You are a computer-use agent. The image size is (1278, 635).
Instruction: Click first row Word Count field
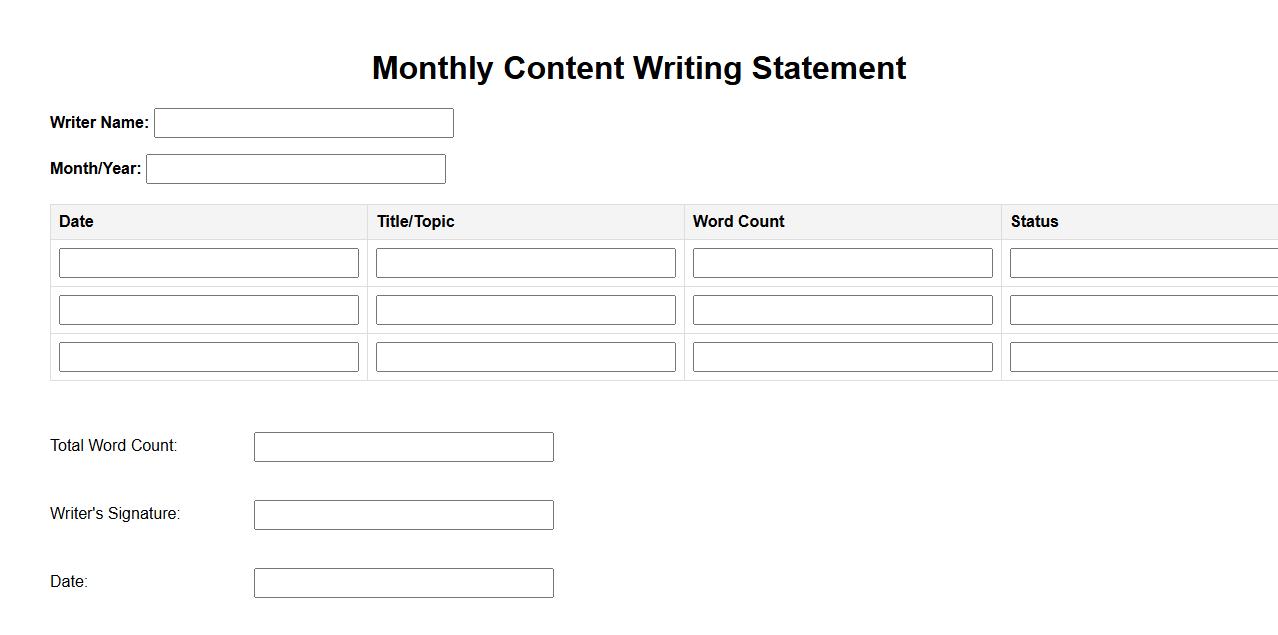[x=842, y=263]
